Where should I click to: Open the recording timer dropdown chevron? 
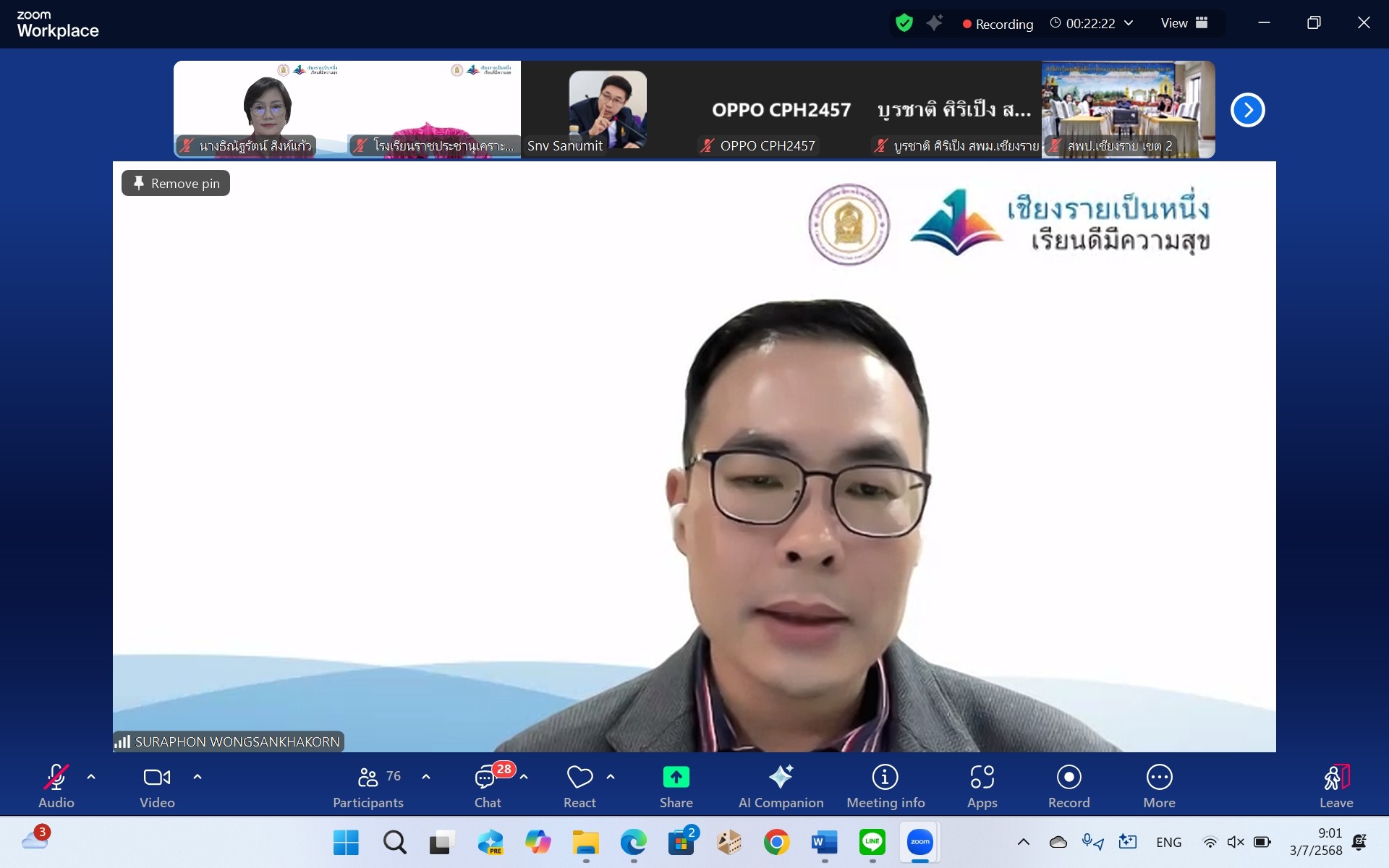[1129, 23]
